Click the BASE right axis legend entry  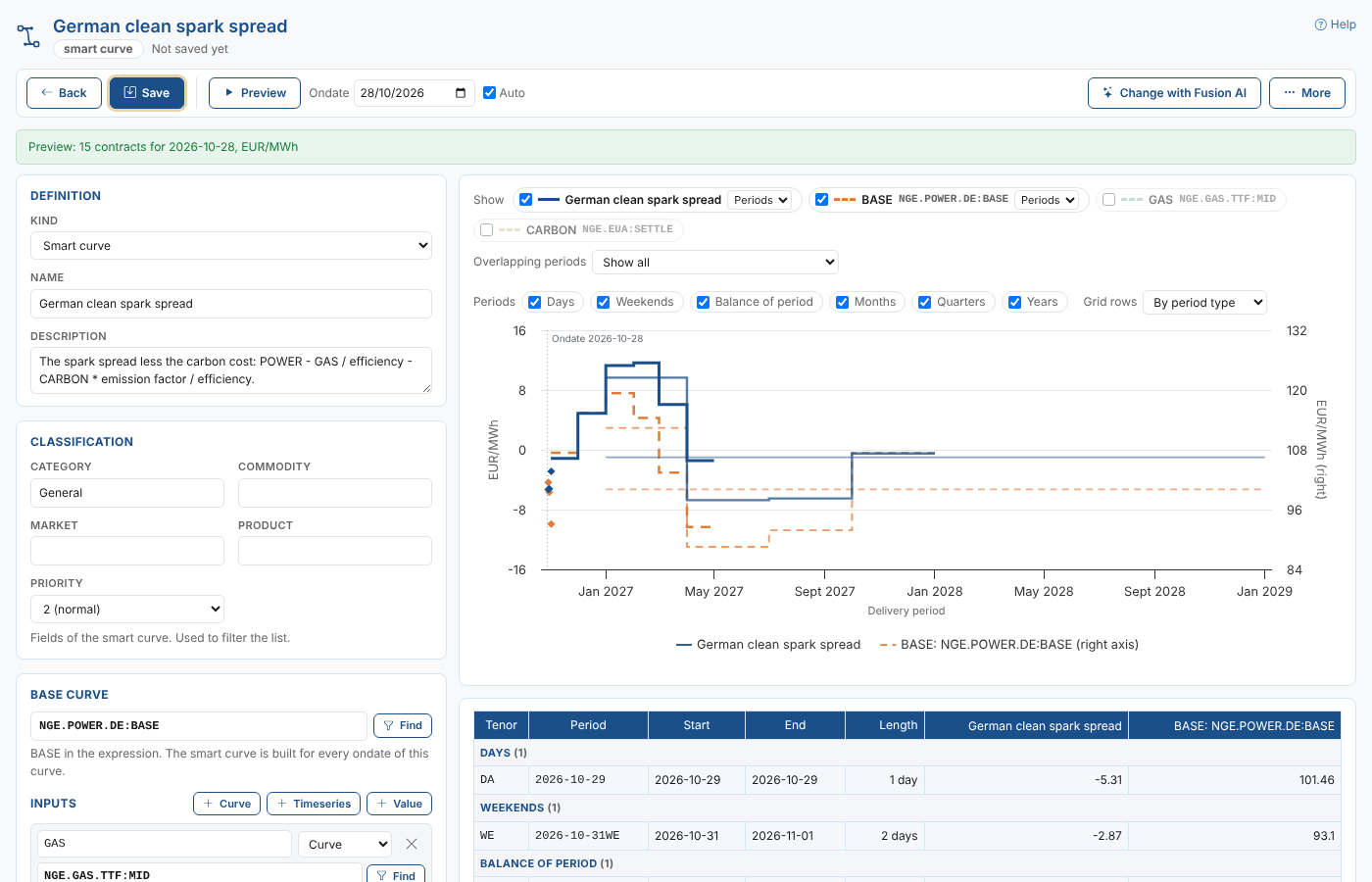tap(1009, 645)
